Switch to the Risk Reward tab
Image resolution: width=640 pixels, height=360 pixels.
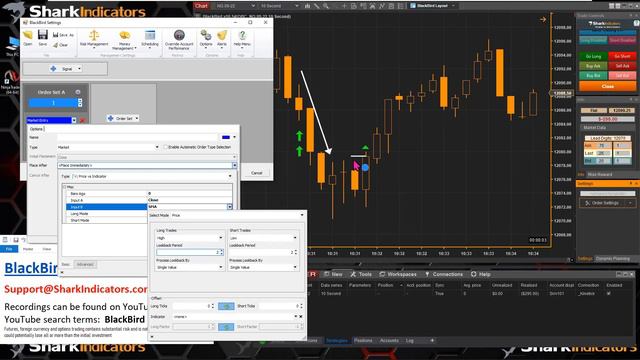(x=600, y=174)
